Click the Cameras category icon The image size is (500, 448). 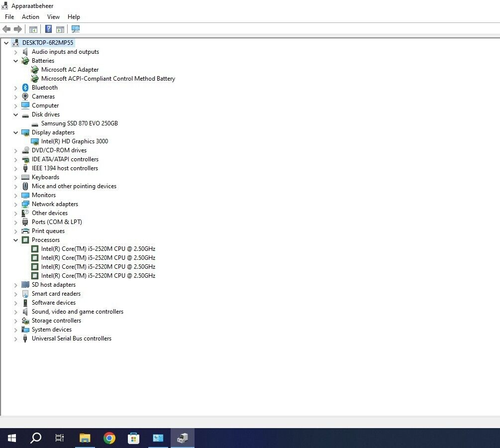(25, 96)
